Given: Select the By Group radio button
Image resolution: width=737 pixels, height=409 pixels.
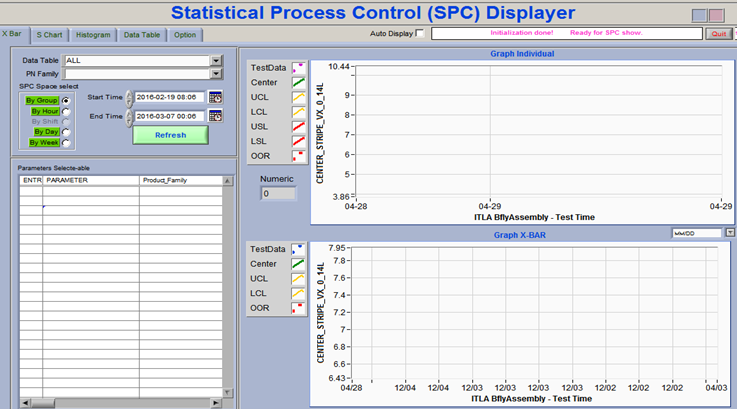Looking at the screenshot, I should coord(66,101).
